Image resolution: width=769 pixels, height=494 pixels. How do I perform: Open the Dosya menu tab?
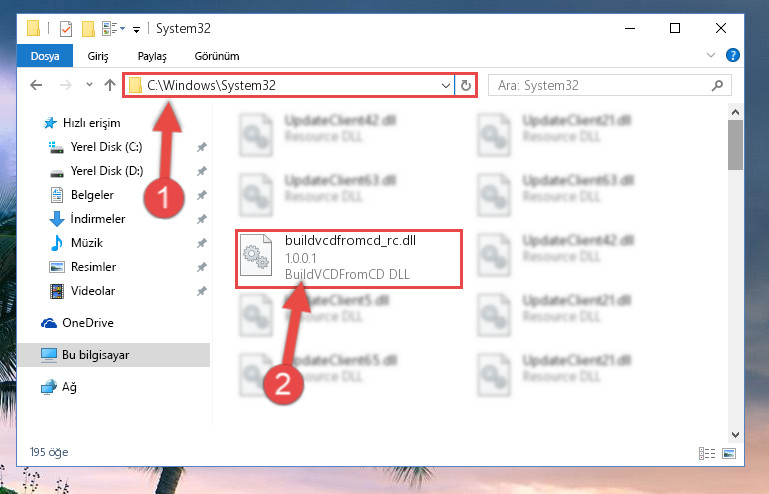point(45,56)
